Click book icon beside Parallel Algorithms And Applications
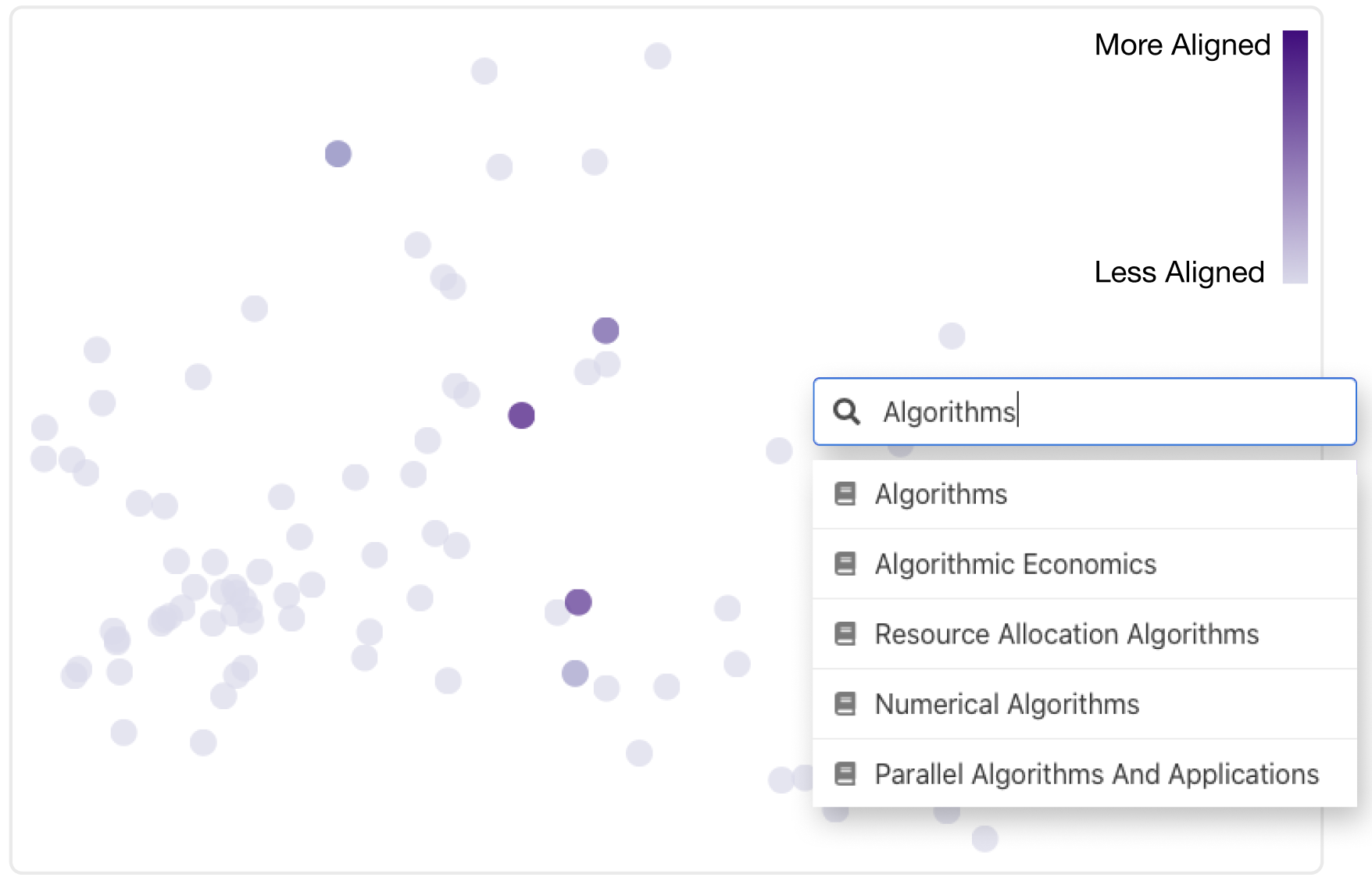The height and width of the screenshot is (881, 1372). pyautogui.click(x=845, y=774)
